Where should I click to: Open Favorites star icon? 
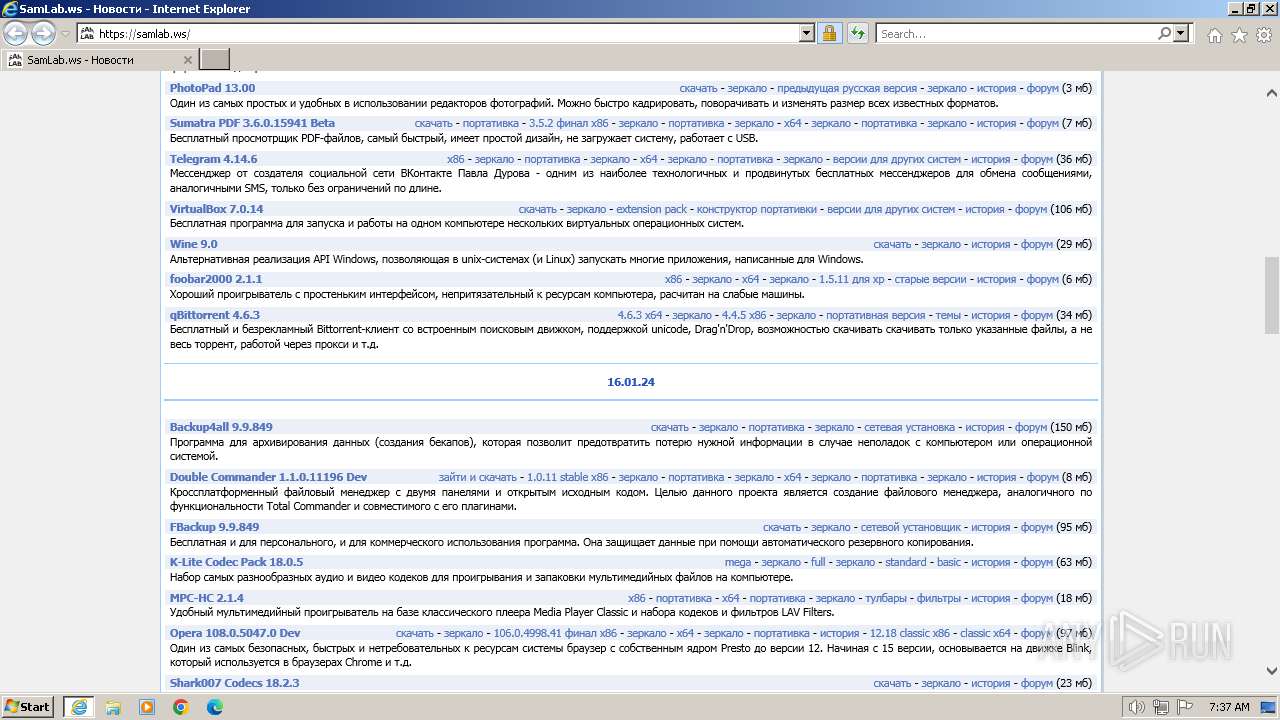point(1239,35)
